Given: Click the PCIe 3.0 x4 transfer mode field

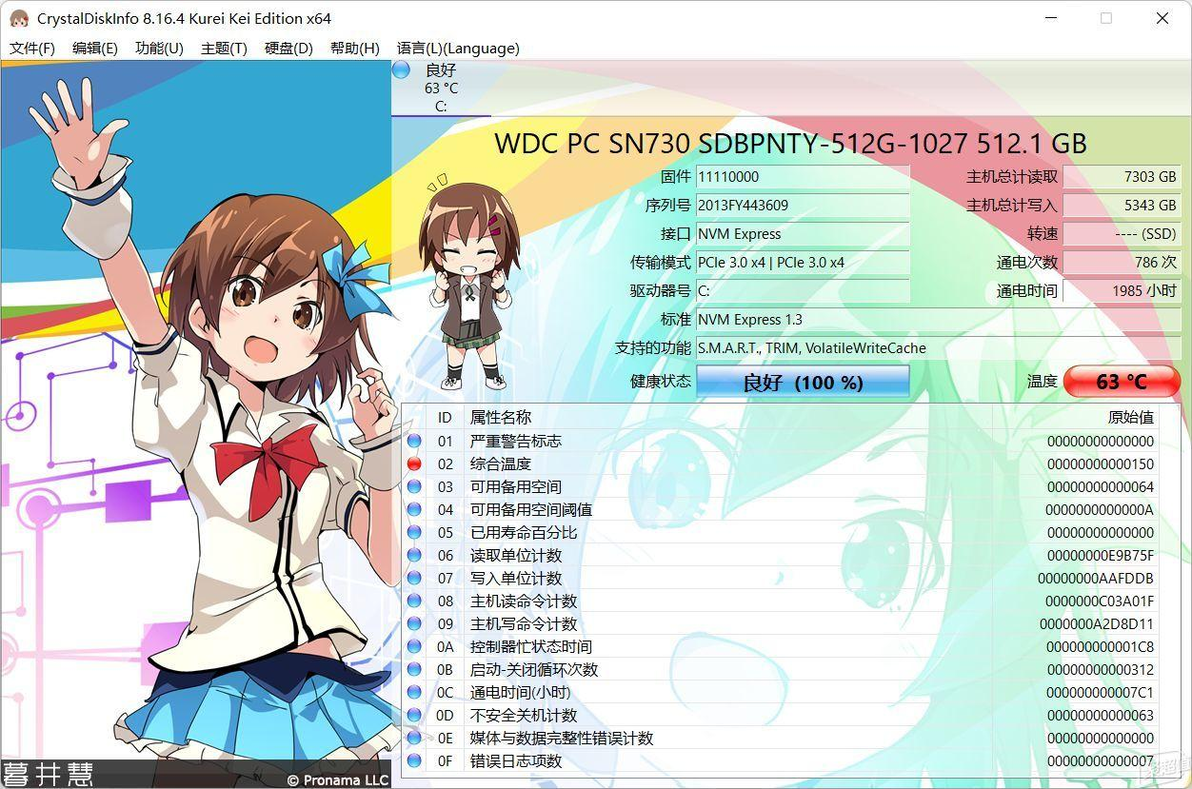Looking at the screenshot, I should (x=803, y=262).
